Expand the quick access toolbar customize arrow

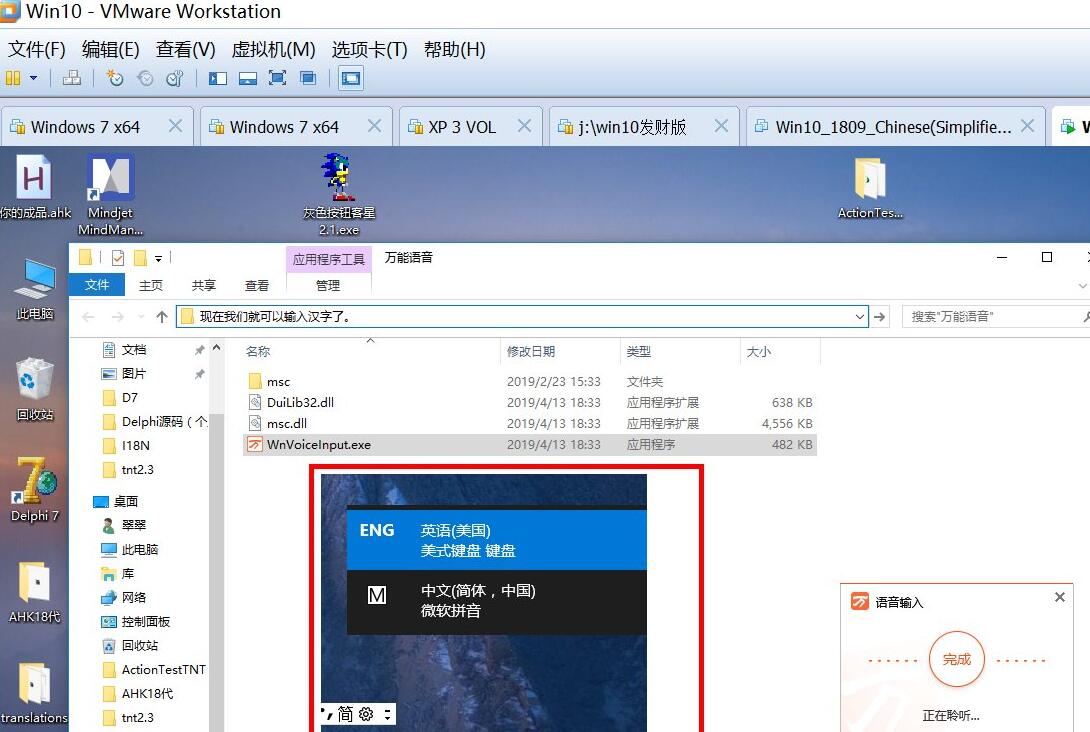[158, 259]
